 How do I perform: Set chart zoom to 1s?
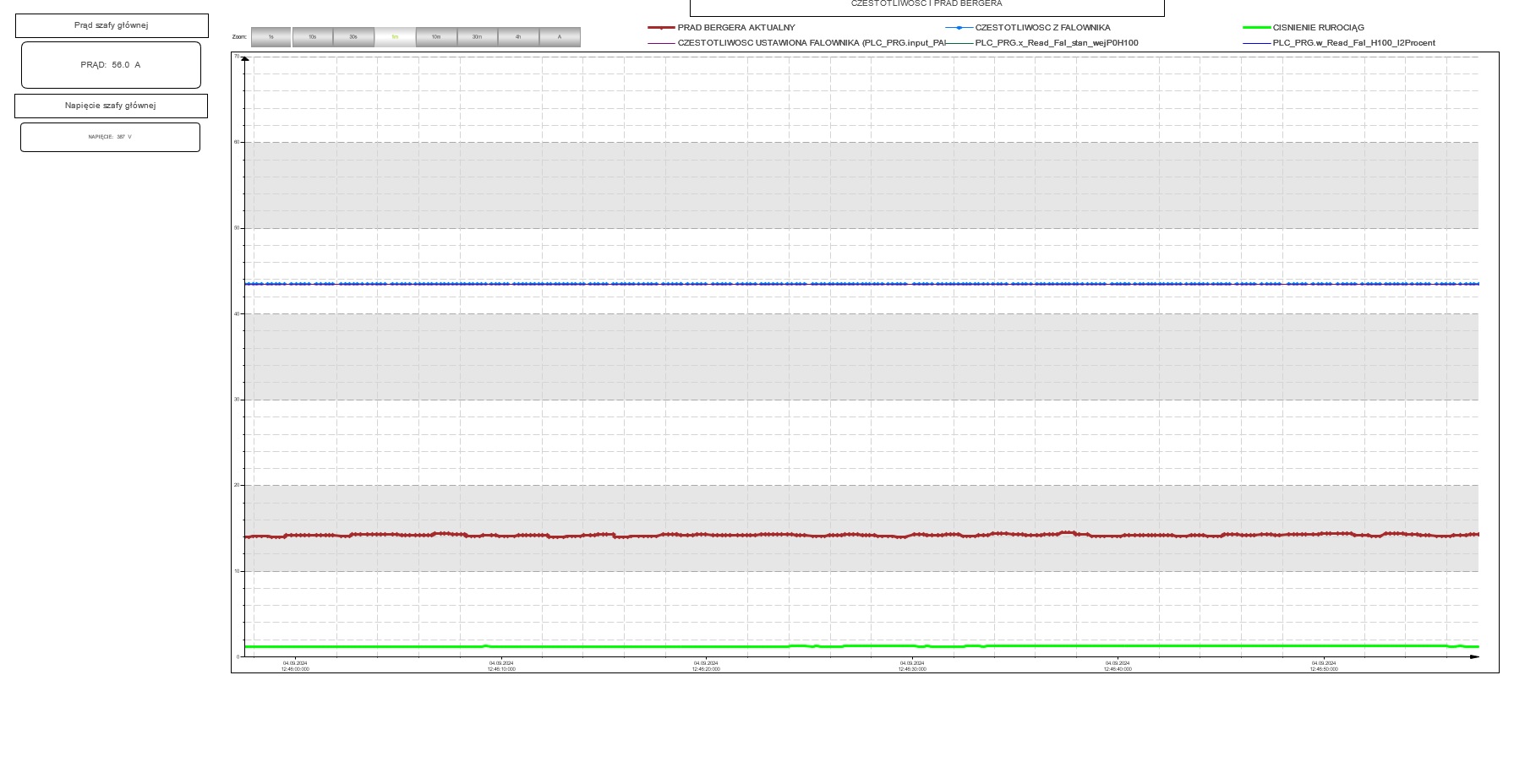tap(271, 37)
